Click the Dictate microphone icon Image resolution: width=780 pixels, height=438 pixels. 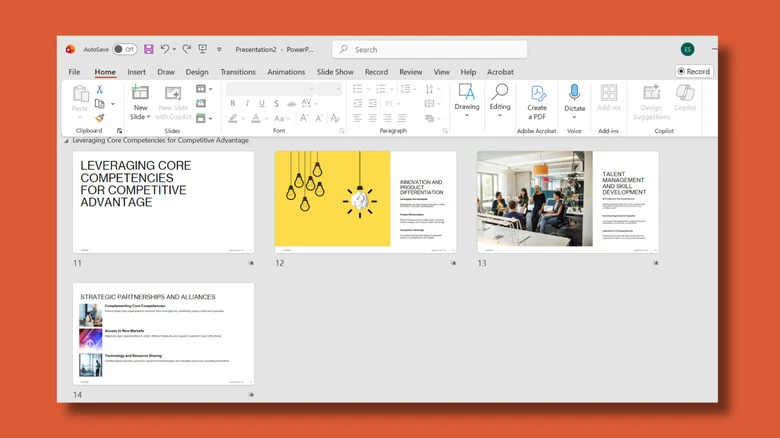[574, 93]
